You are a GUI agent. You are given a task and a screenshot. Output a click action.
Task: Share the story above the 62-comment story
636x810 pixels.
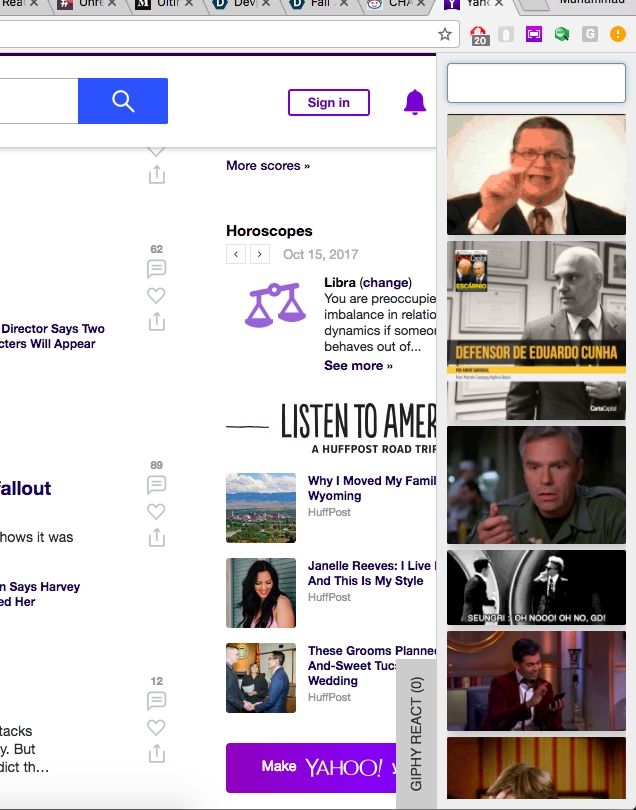coord(157,175)
